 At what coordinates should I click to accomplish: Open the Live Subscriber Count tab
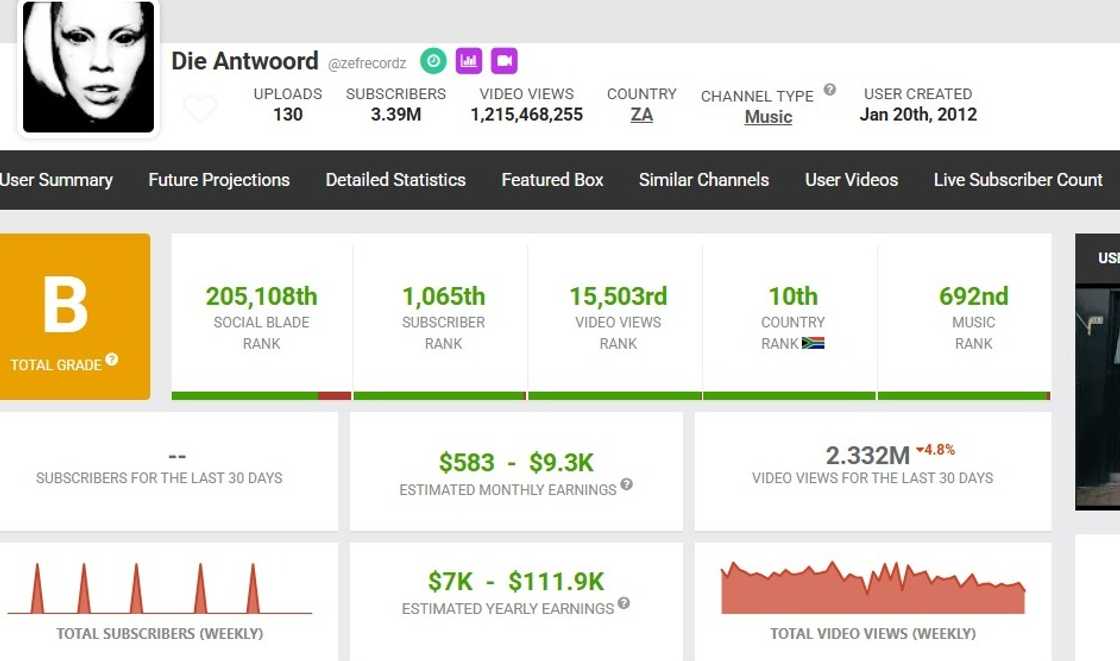(x=1018, y=180)
